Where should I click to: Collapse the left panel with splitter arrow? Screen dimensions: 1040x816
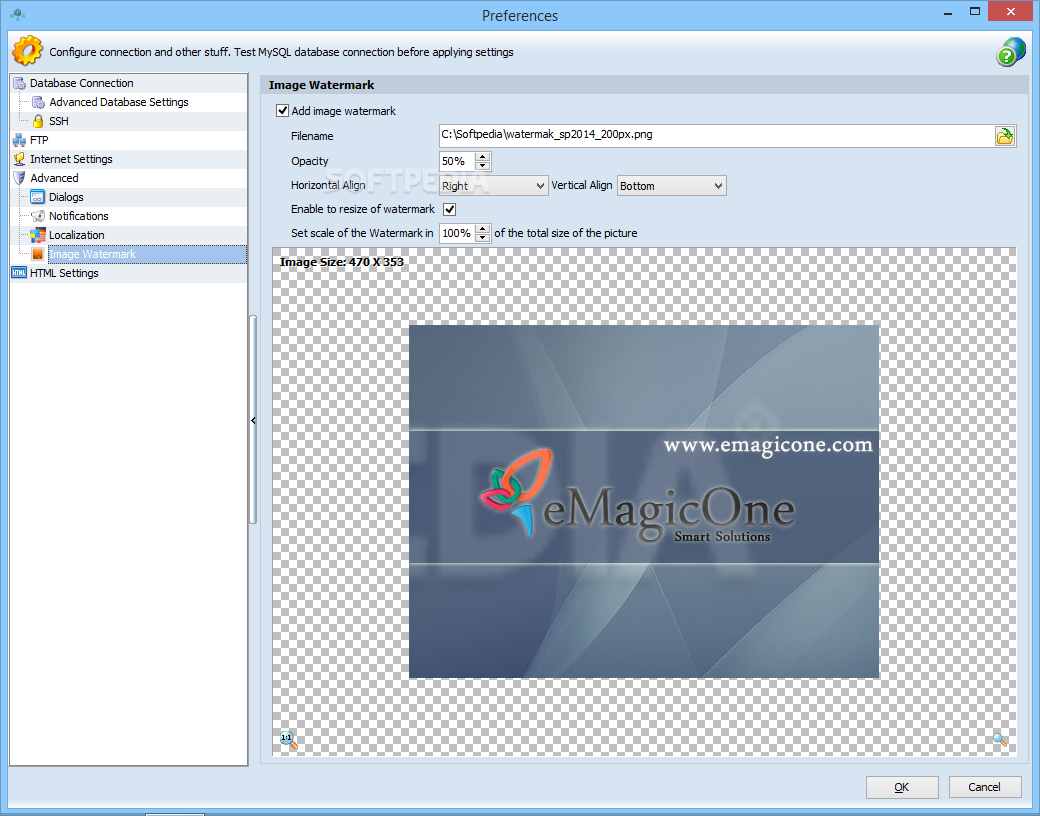click(x=253, y=421)
